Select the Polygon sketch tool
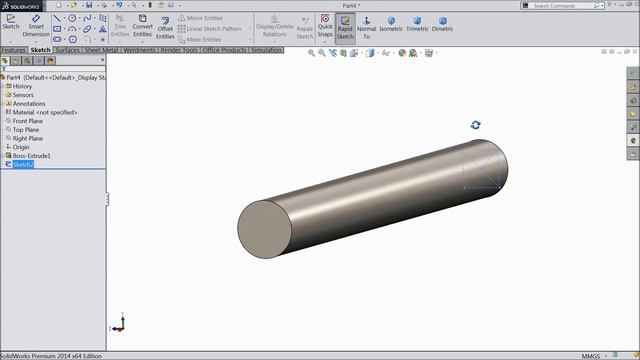640x360 pixels. [x=73, y=40]
